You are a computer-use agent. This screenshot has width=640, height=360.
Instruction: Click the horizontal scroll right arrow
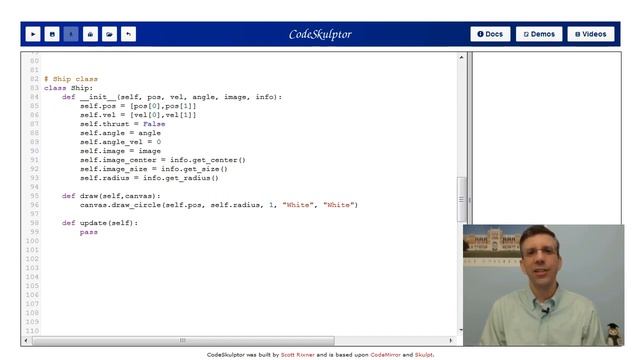click(451, 340)
